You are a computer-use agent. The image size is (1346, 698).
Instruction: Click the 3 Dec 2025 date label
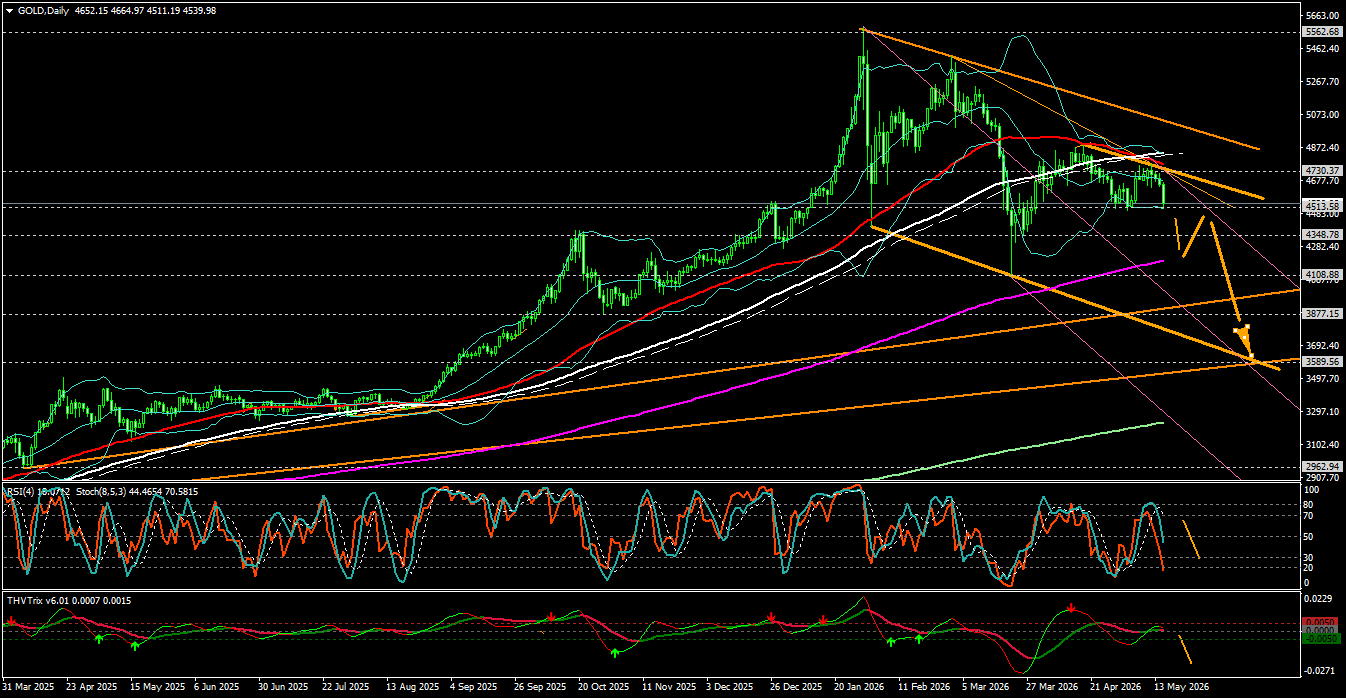728,688
